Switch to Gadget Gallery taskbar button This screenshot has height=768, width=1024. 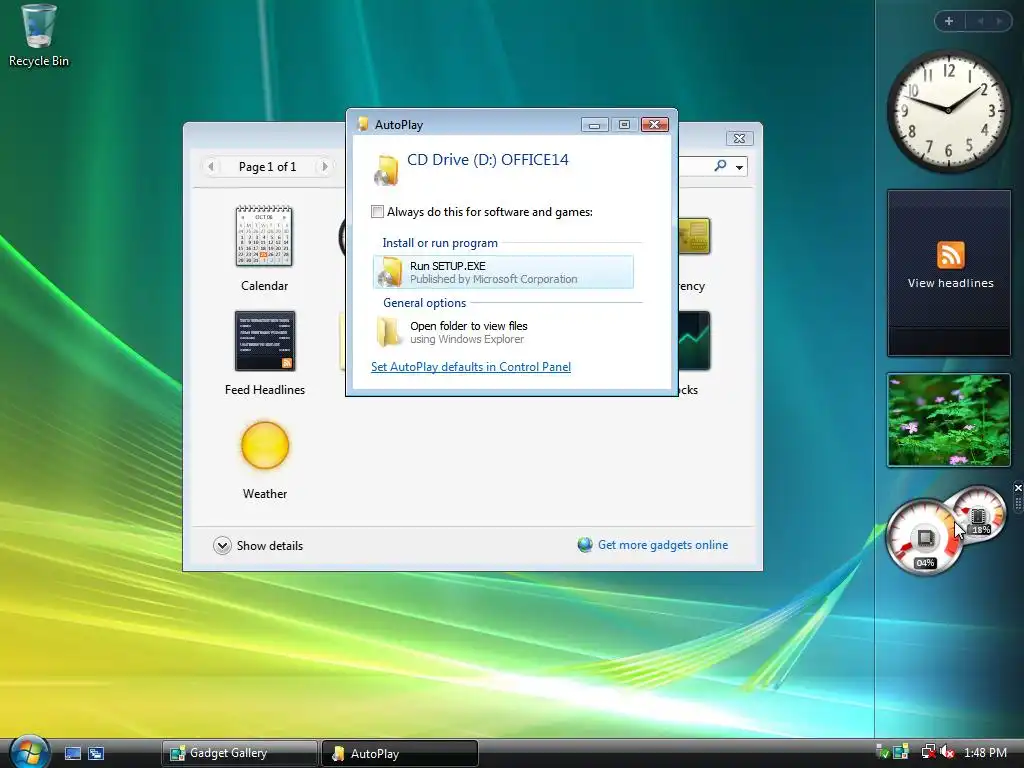point(240,753)
